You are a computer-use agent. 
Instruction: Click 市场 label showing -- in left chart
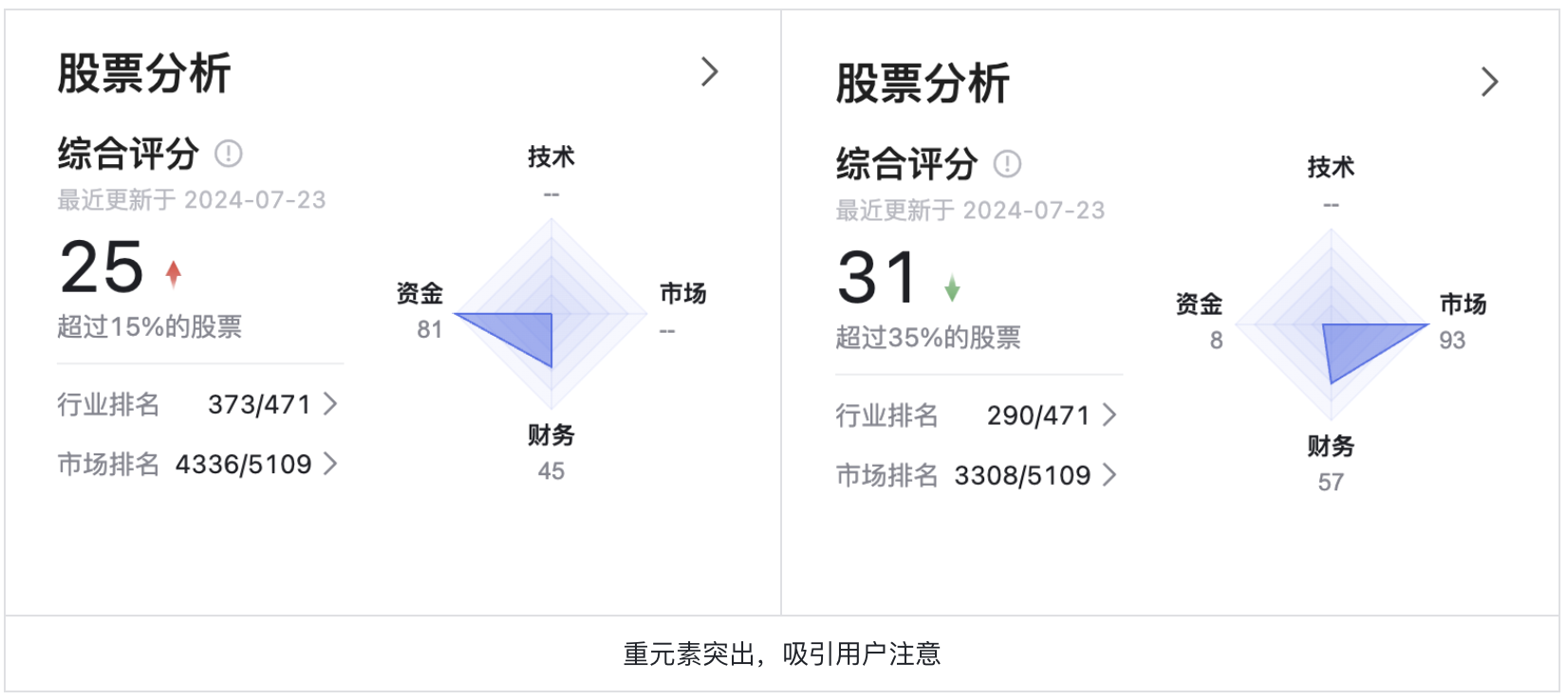point(683,294)
